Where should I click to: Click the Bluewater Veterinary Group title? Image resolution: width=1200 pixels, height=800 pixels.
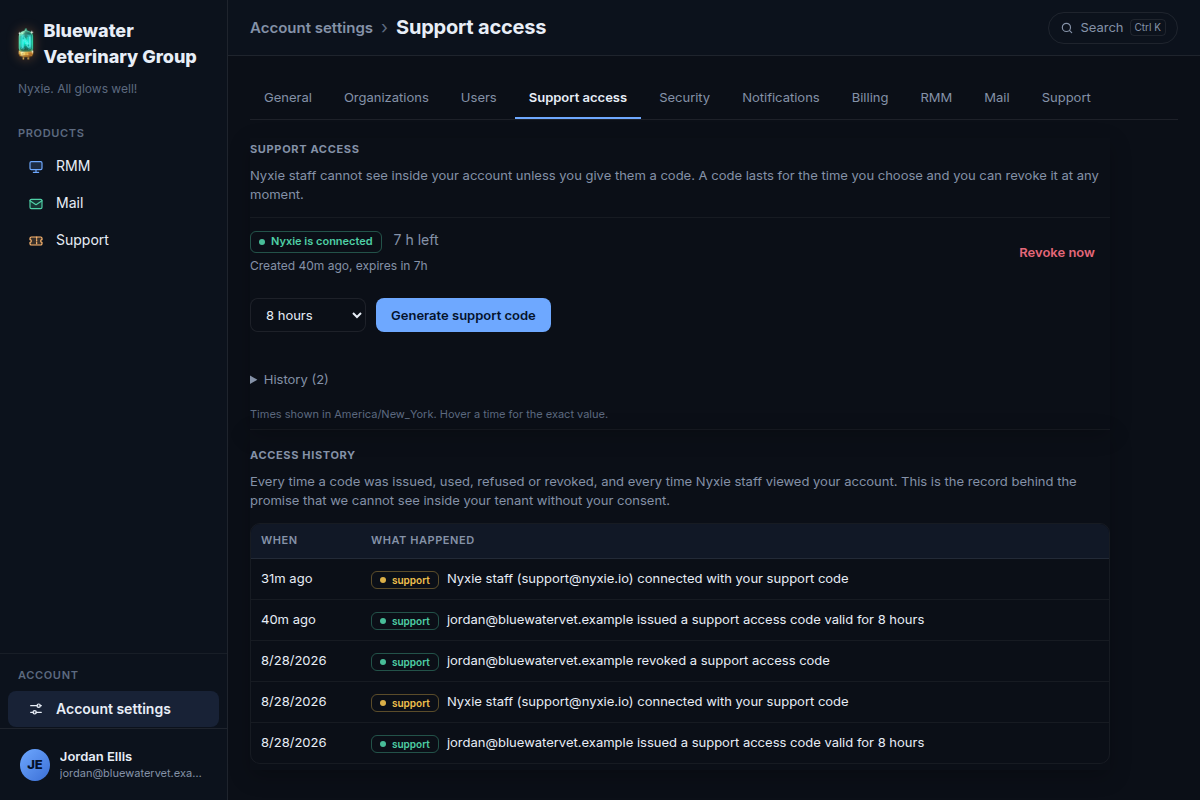pyautogui.click(x=120, y=44)
